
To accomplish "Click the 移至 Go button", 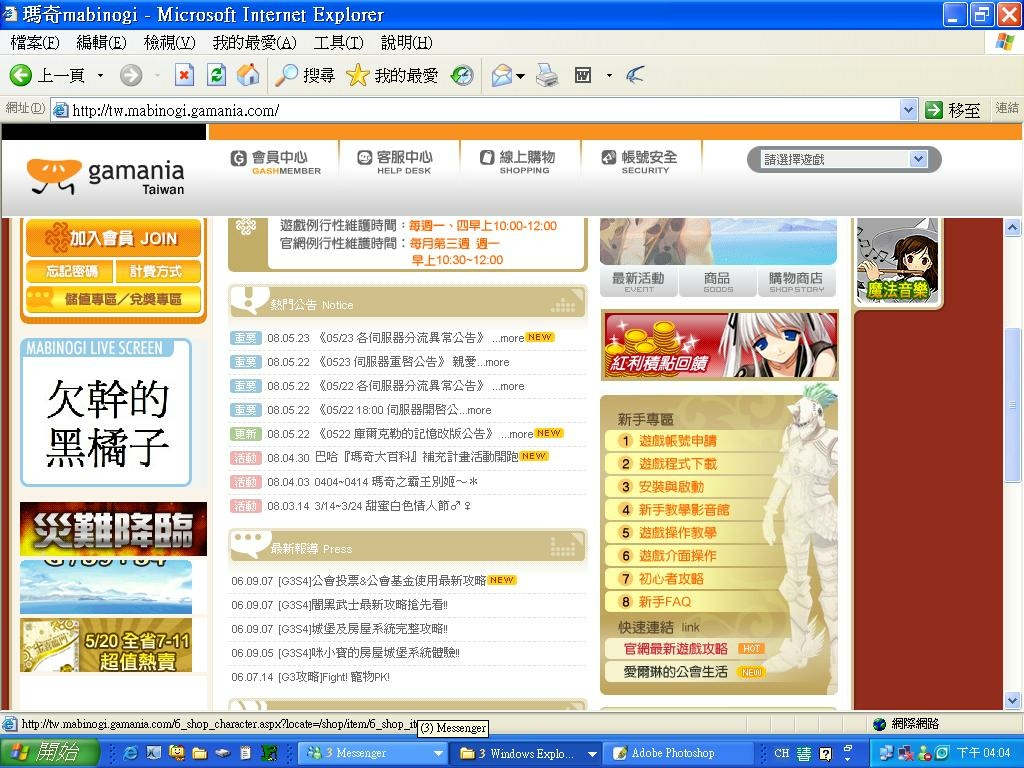I will [x=953, y=110].
